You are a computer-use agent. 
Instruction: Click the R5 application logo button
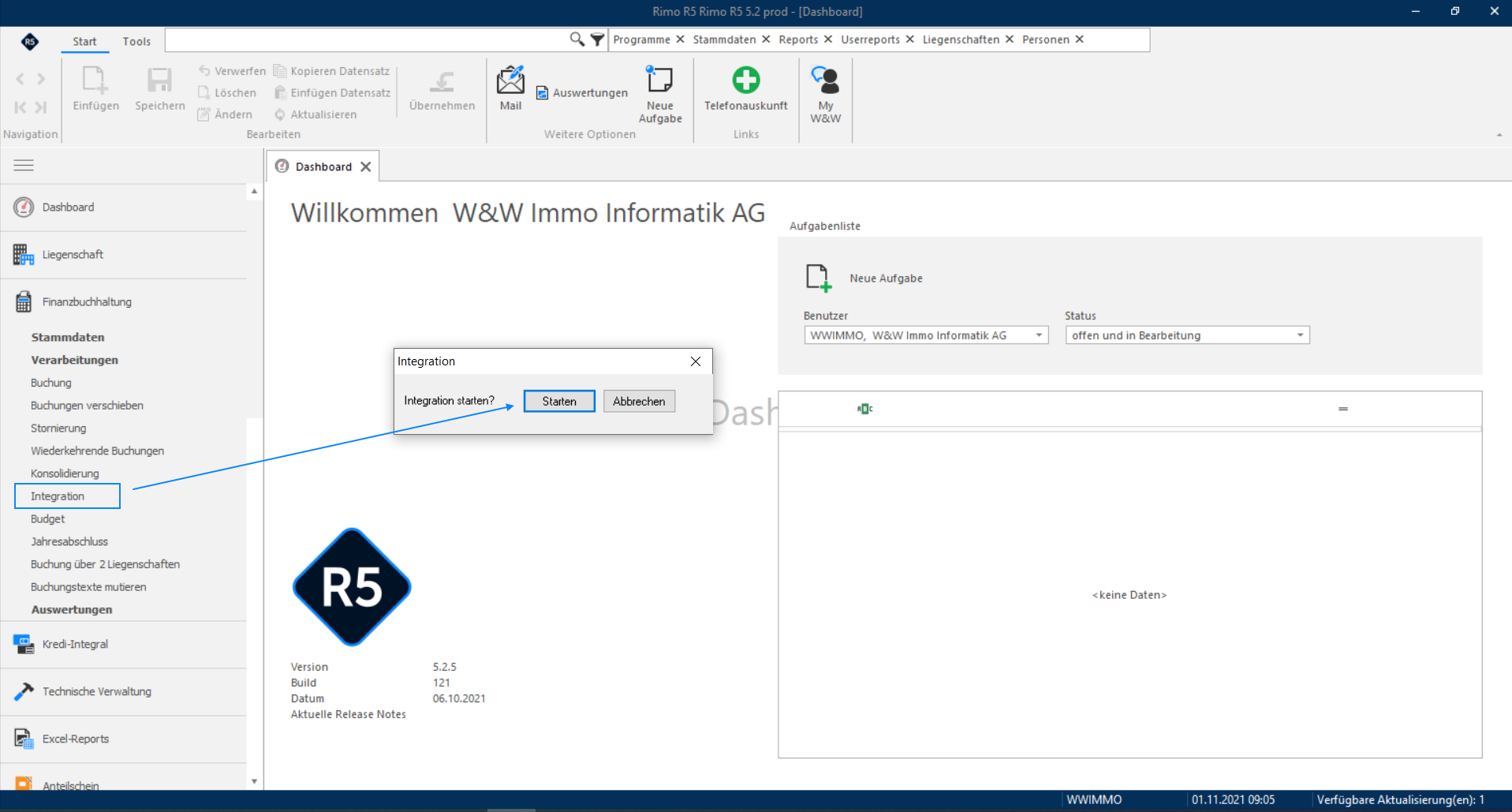click(x=30, y=42)
